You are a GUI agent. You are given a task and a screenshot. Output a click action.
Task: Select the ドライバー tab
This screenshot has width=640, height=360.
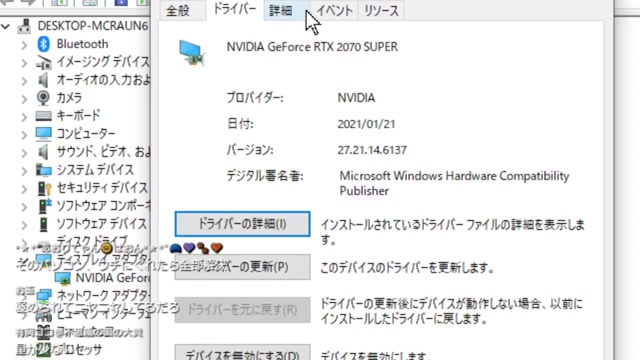(x=235, y=9)
